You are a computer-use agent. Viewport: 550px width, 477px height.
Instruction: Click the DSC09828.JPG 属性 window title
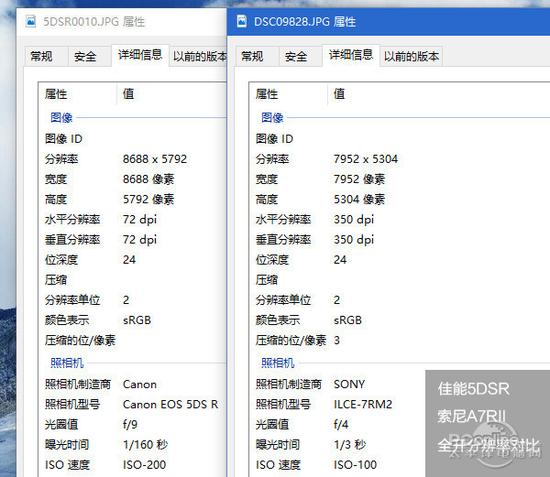pos(304,22)
